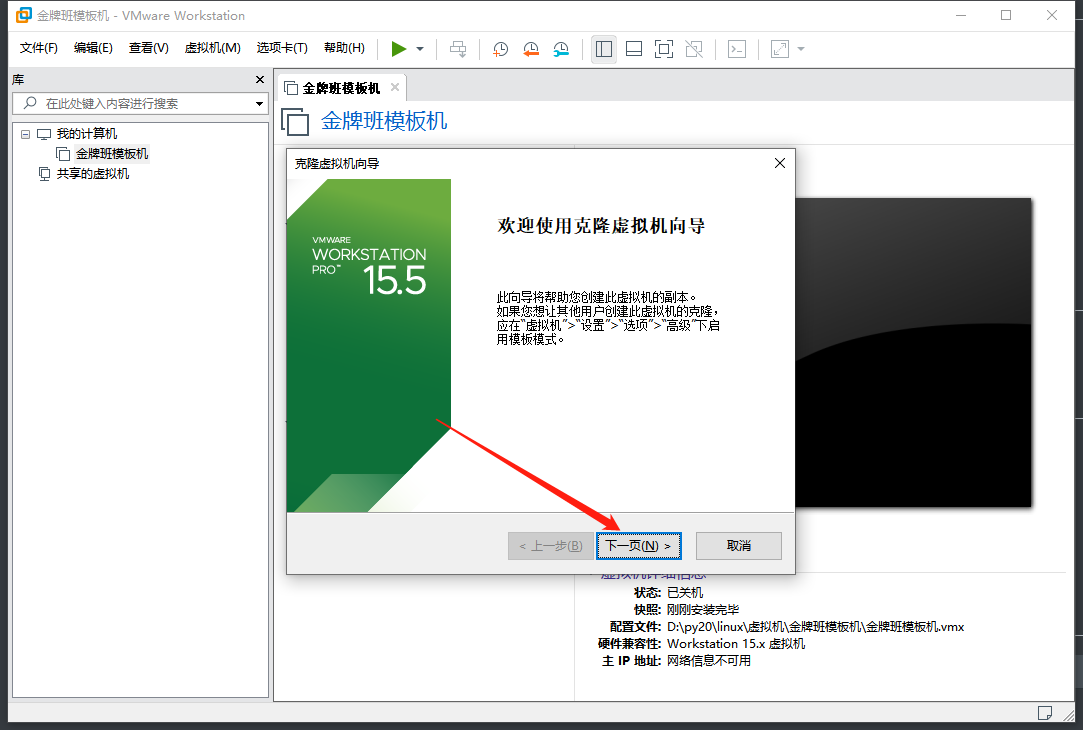Click 下一页(N) button in the wizard
The width and height of the screenshot is (1083, 730).
tap(639, 546)
